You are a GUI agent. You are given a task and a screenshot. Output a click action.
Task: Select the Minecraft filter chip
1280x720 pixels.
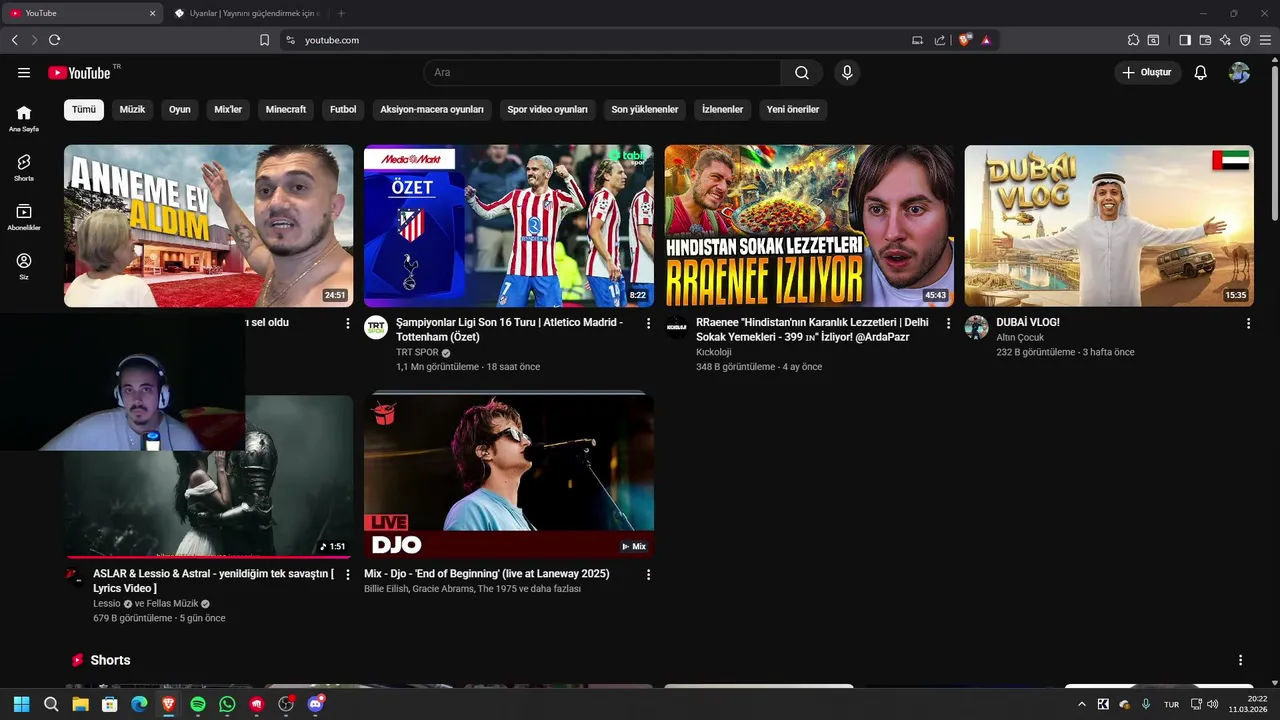[x=286, y=110]
